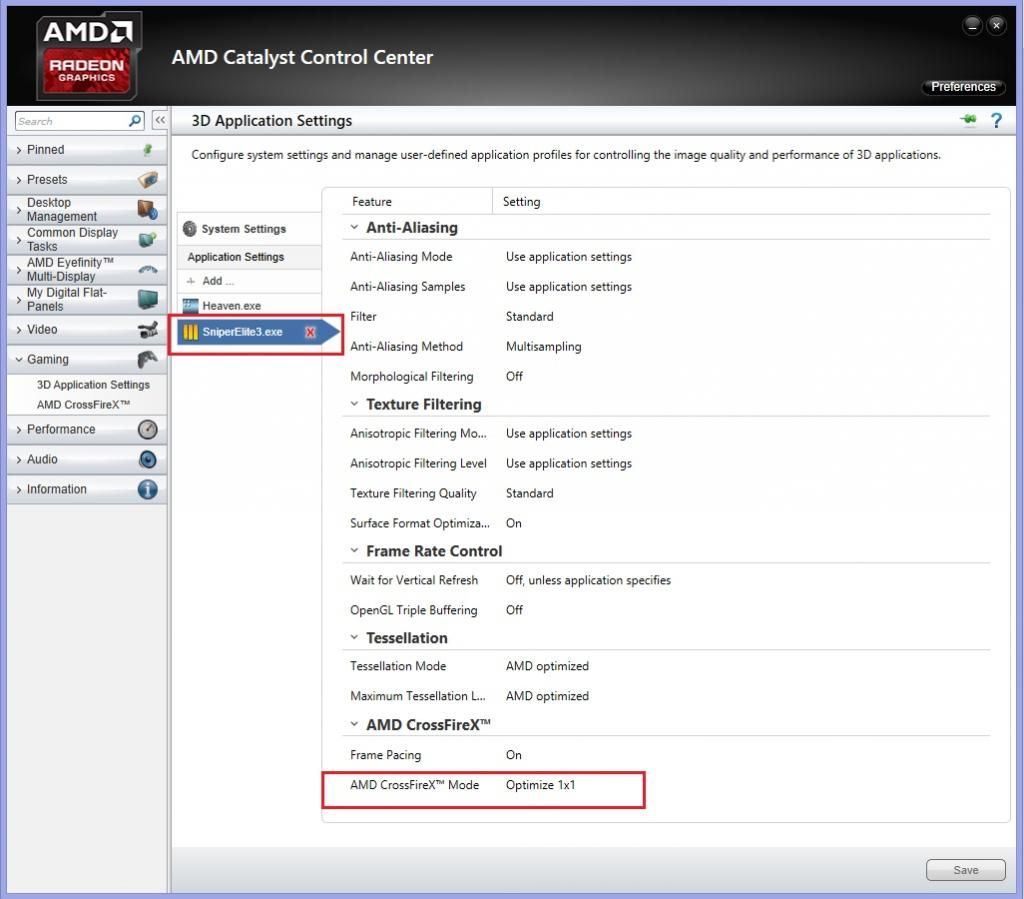Viewport: 1024px width, 899px height.
Task: Click the Audio speaker icon
Action: tap(148, 460)
